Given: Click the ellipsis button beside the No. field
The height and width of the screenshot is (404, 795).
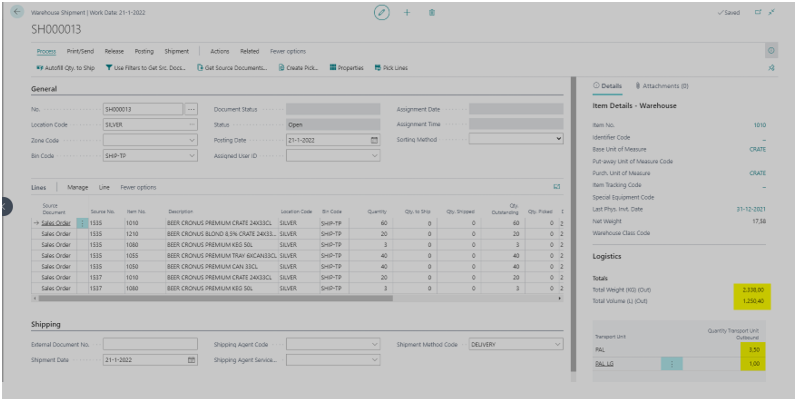Looking at the screenshot, I should 192,108.
